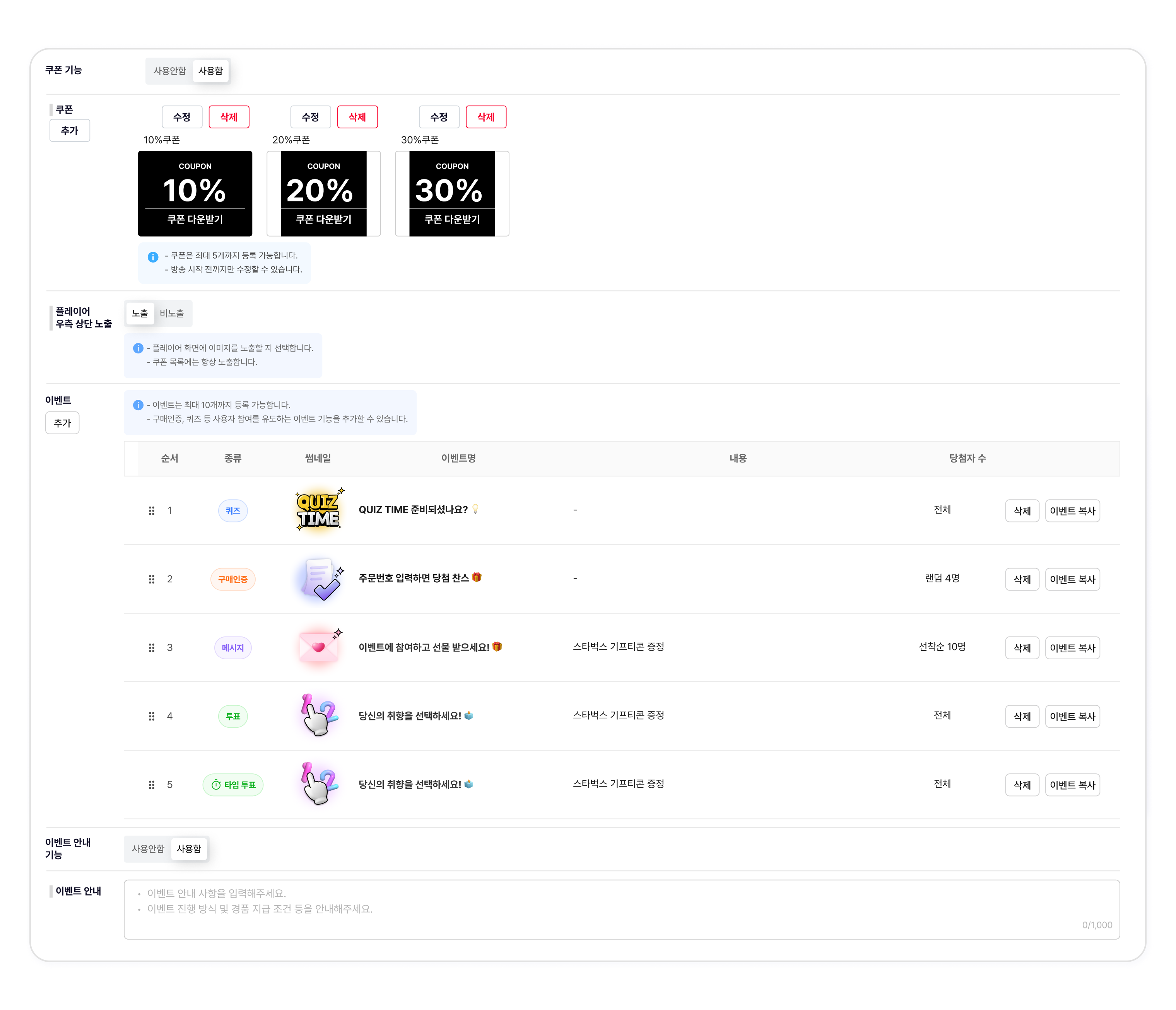Select the 메시지 type badge
This screenshot has width=1176, height=1010.
233,648
